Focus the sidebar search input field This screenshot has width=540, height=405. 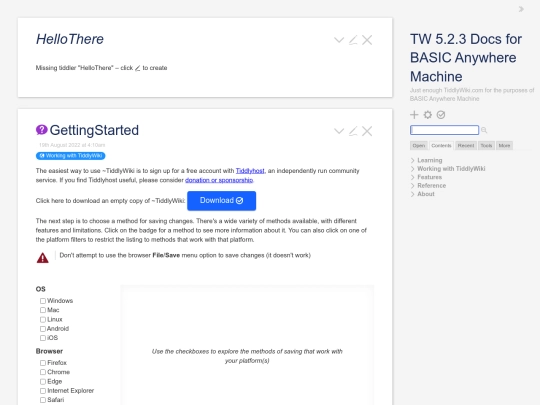pyautogui.click(x=444, y=130)
